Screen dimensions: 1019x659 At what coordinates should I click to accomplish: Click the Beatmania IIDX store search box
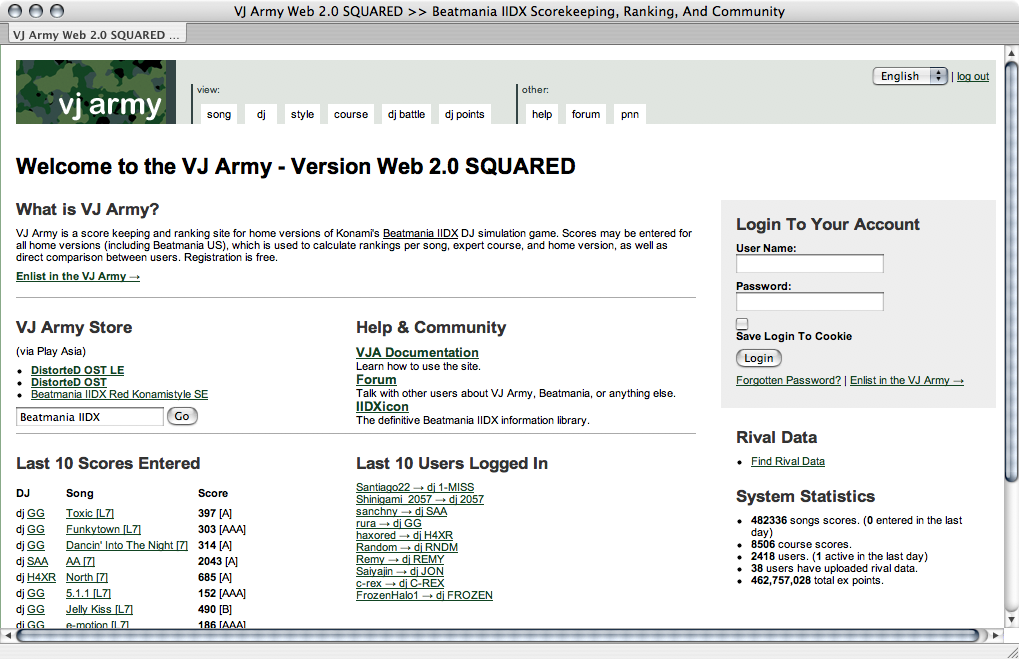pos(89,417)
